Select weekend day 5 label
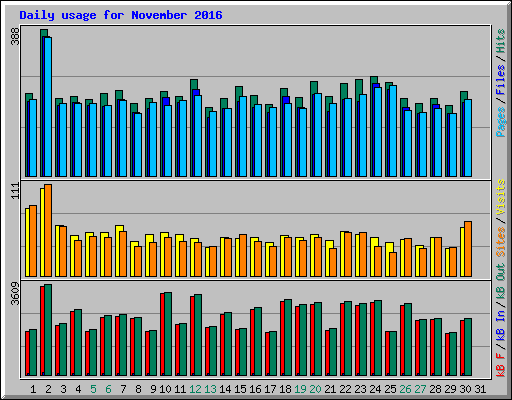Screen dimensions: 512x400 [x=93, y=389]
